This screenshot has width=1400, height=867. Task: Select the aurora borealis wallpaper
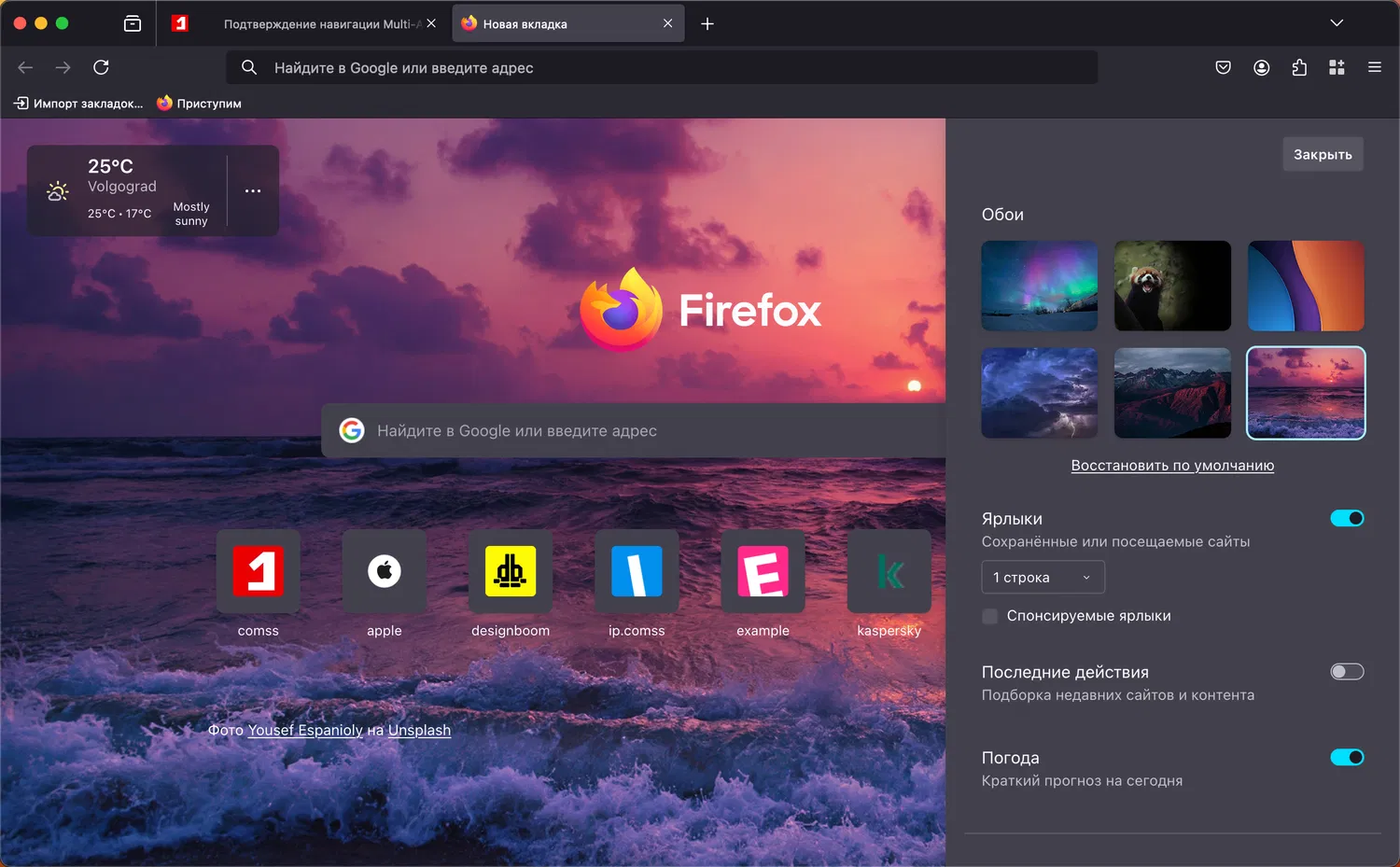pyautogui.click(x=1040, y=286)
